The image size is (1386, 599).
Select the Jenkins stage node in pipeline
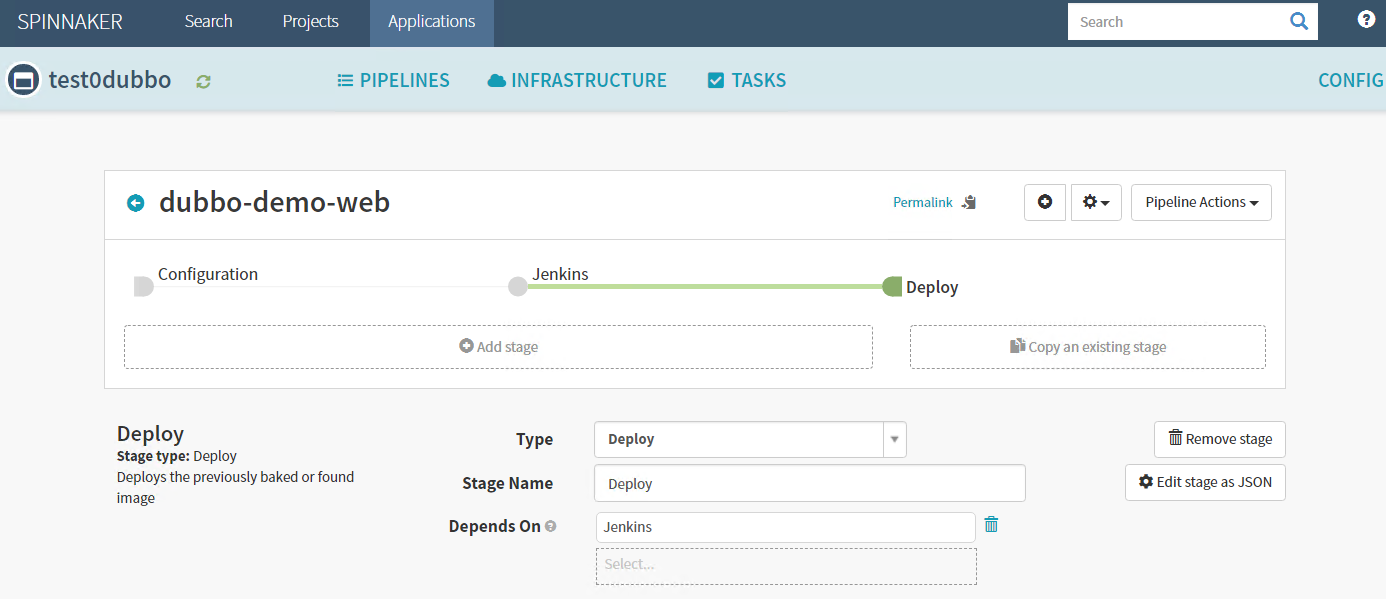(518, 286)
